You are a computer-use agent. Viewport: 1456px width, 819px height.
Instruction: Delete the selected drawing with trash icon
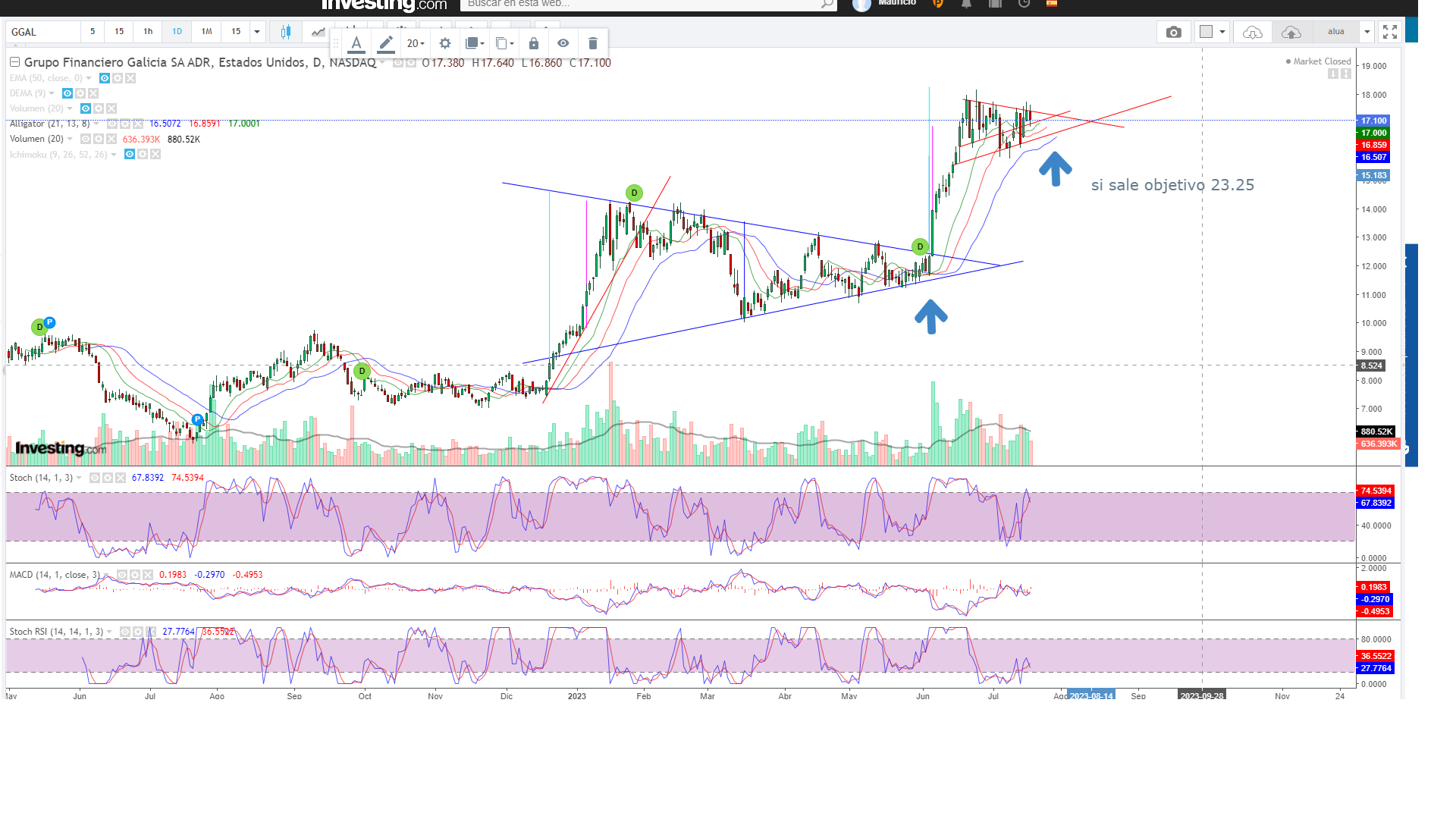pos(593,43)
